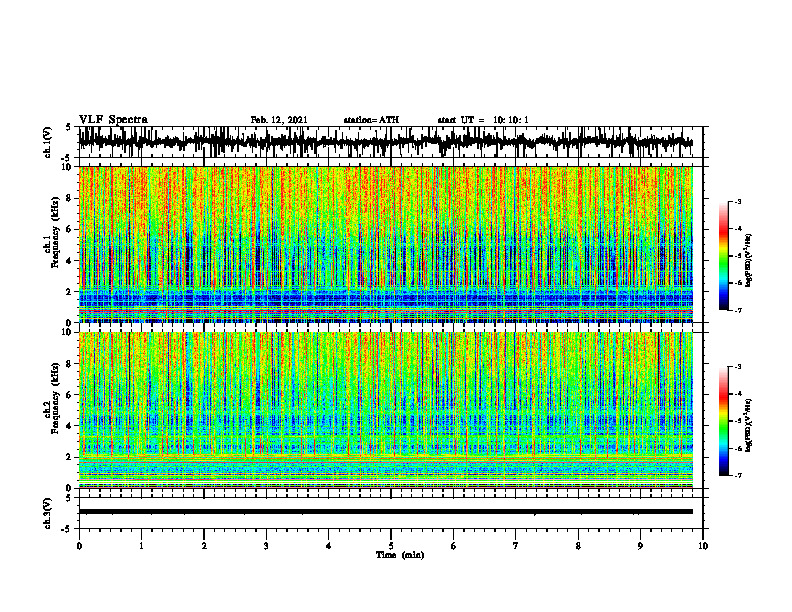Click the "2" tick on Time axis

pyautogui.click(x=204, y=546)
